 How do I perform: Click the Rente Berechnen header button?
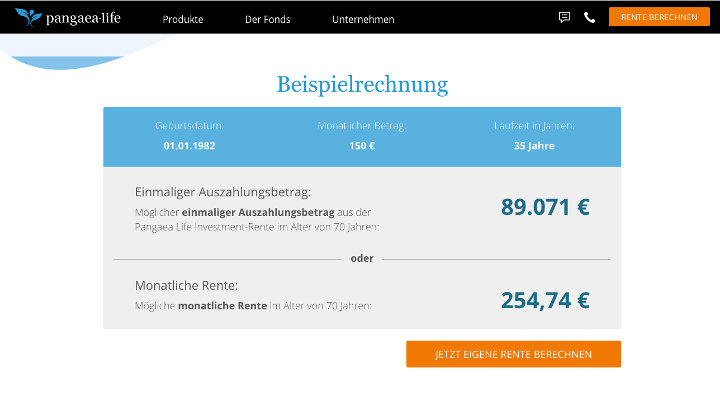pyautogui.click(x=659, y=17)
